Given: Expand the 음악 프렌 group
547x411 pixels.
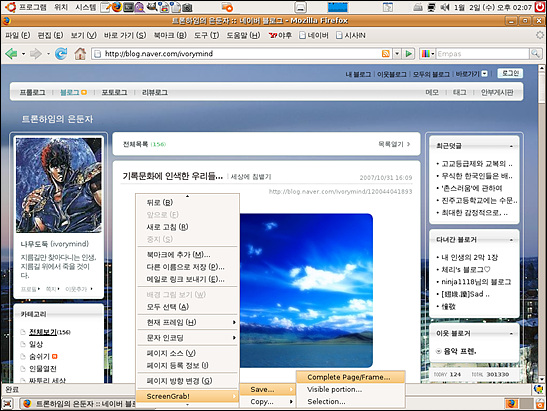Looking at the screenshot, I should pos(439,351).
